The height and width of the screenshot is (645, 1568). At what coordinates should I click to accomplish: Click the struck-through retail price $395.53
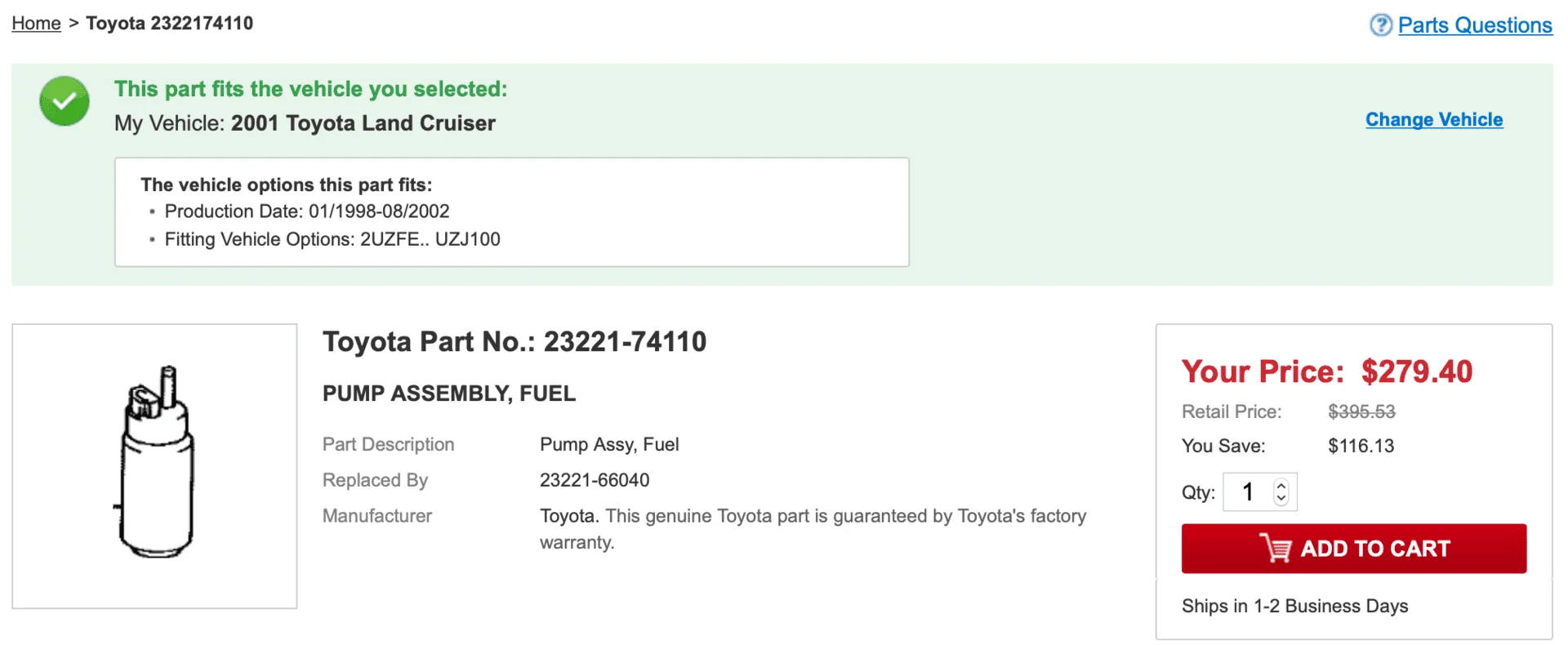1361,411
